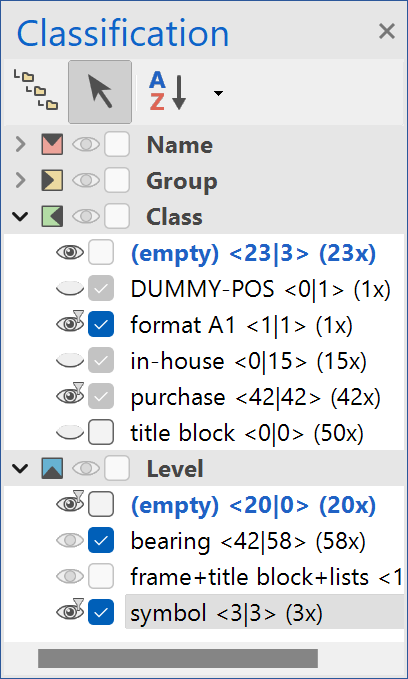This screenshot has height=679, width=408.
Task: Toggle visibility eye of Name category
Action: pos(85,145)
